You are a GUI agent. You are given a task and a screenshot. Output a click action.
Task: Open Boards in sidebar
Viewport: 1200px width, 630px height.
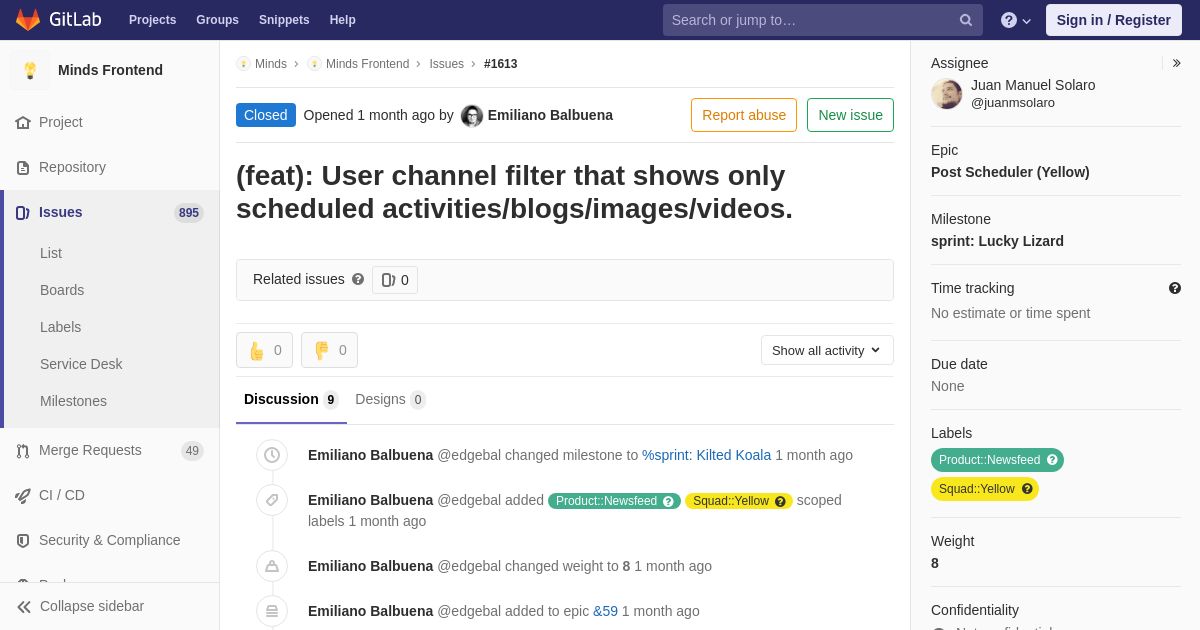62,290
